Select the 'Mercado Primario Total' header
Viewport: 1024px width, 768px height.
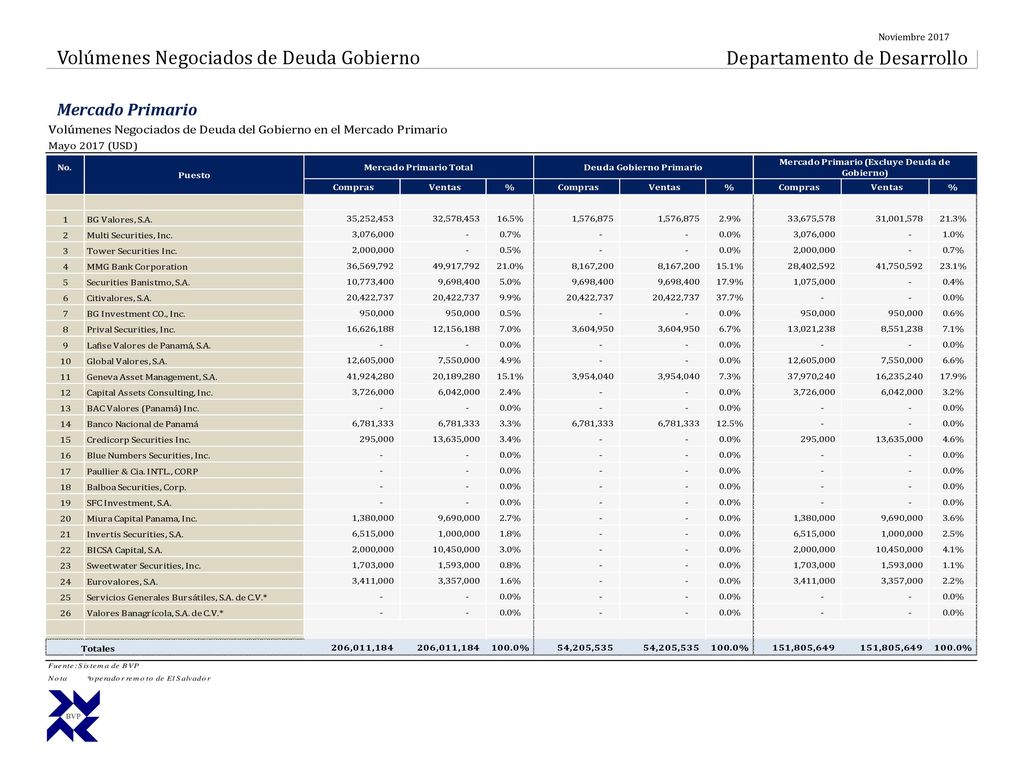tap(418, 167)
